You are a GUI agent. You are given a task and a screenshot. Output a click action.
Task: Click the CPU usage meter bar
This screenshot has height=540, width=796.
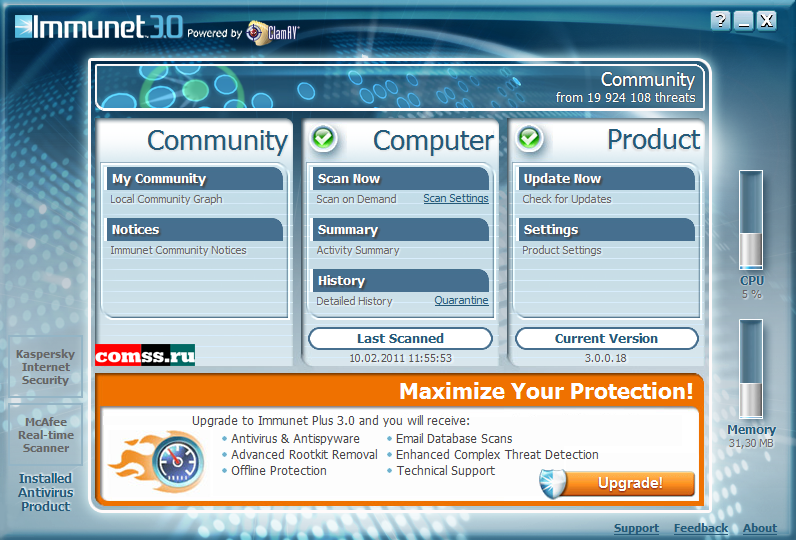751,220
